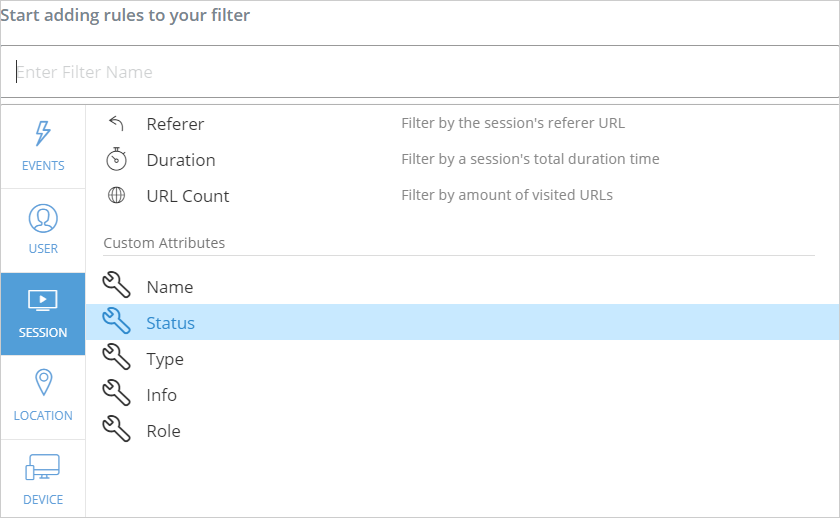
Task: Switch to the User tab
Action: [43, 229]
